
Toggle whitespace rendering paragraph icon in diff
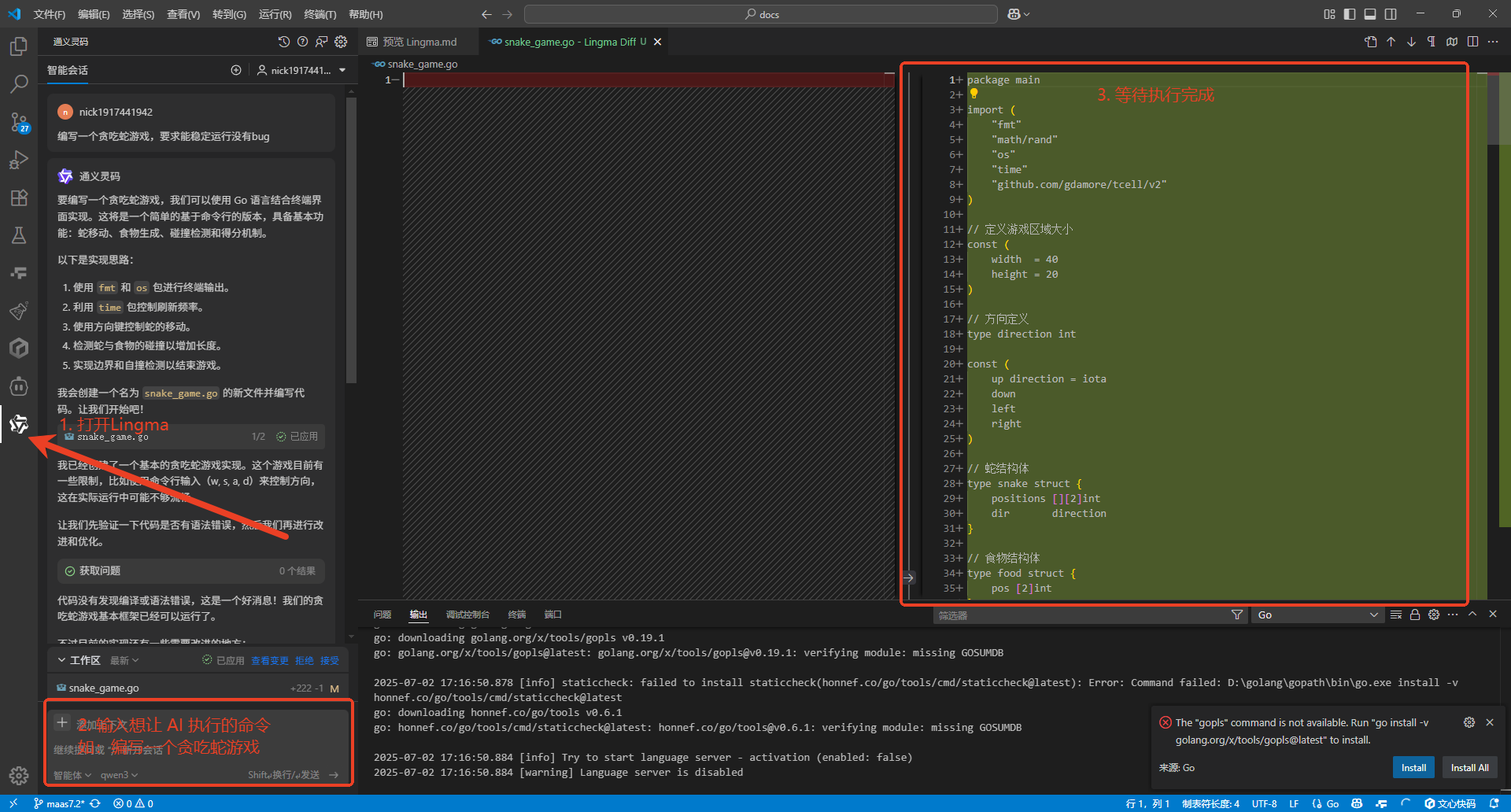click(1432, 42)
